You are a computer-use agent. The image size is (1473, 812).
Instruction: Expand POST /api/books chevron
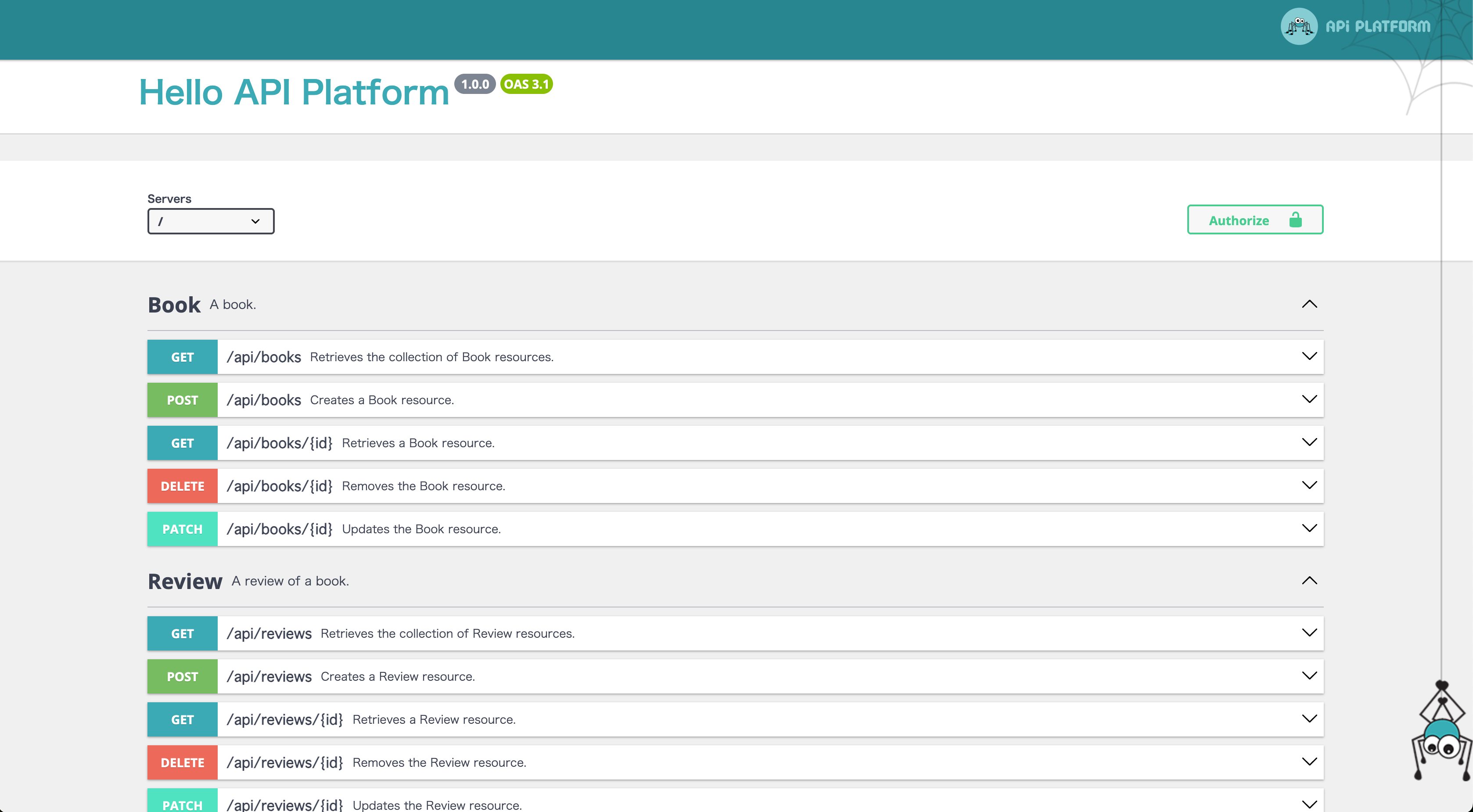[x=1309, y=399]
